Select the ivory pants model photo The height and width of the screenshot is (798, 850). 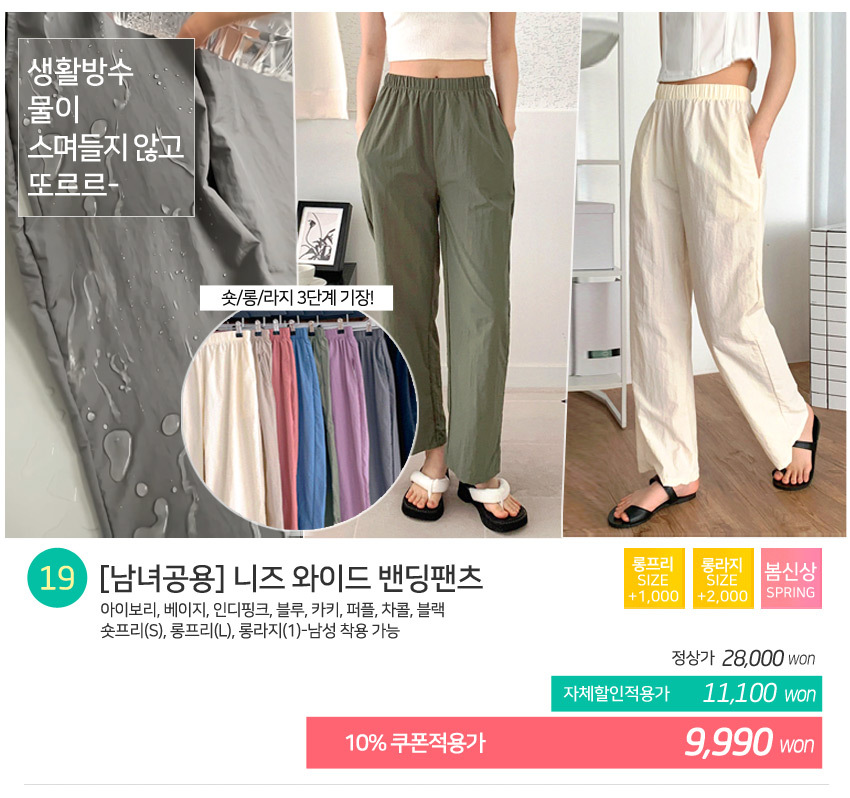pos(704,274)
